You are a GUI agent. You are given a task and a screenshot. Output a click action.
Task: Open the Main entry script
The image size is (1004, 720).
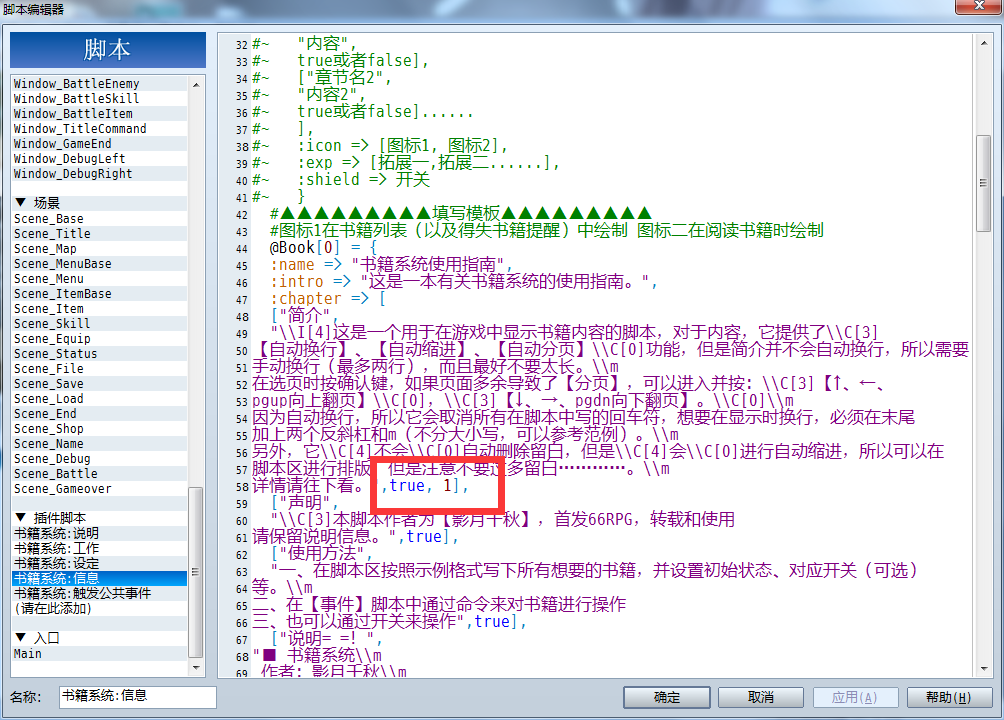(x=100, y=654)
